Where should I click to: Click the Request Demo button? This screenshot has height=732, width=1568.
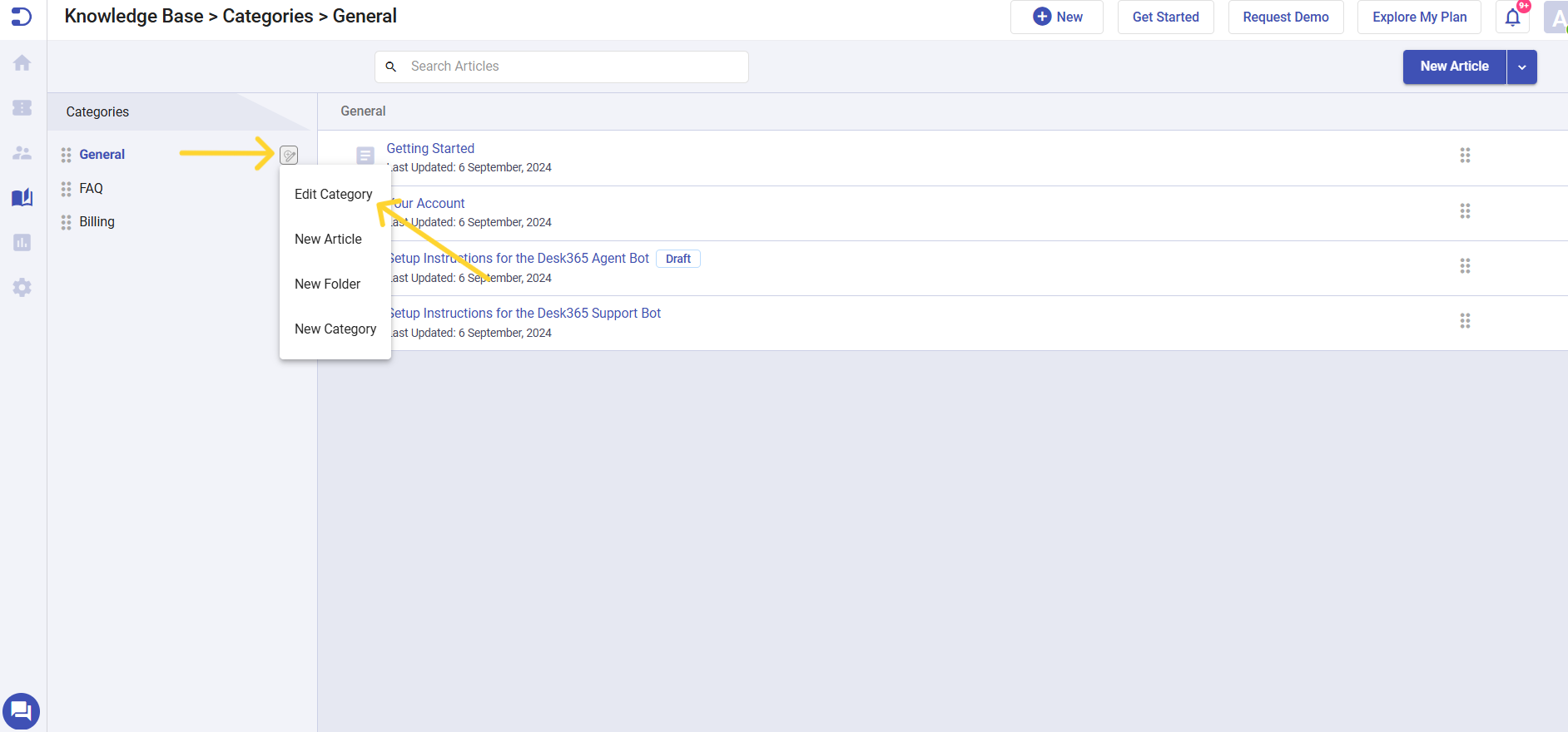1286,17
